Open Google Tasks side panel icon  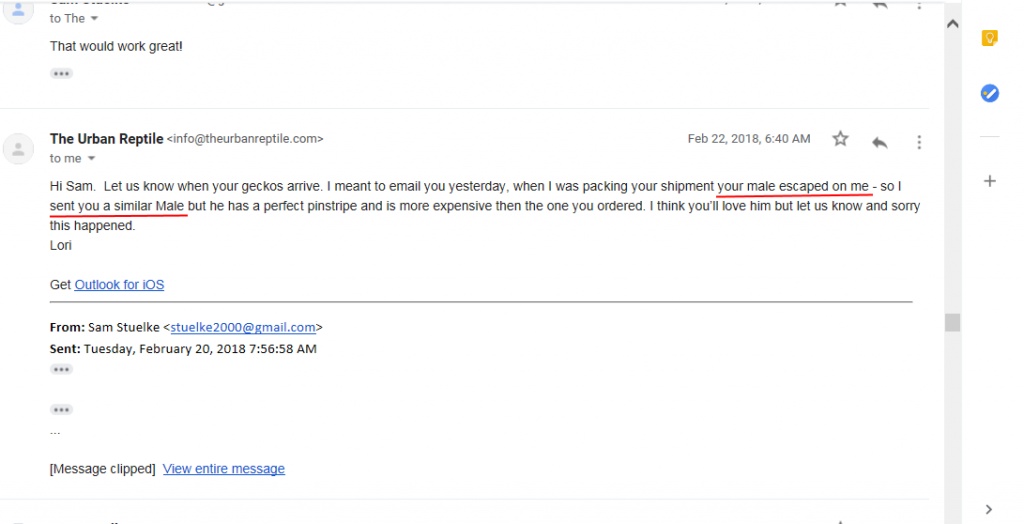coord(990,93)
